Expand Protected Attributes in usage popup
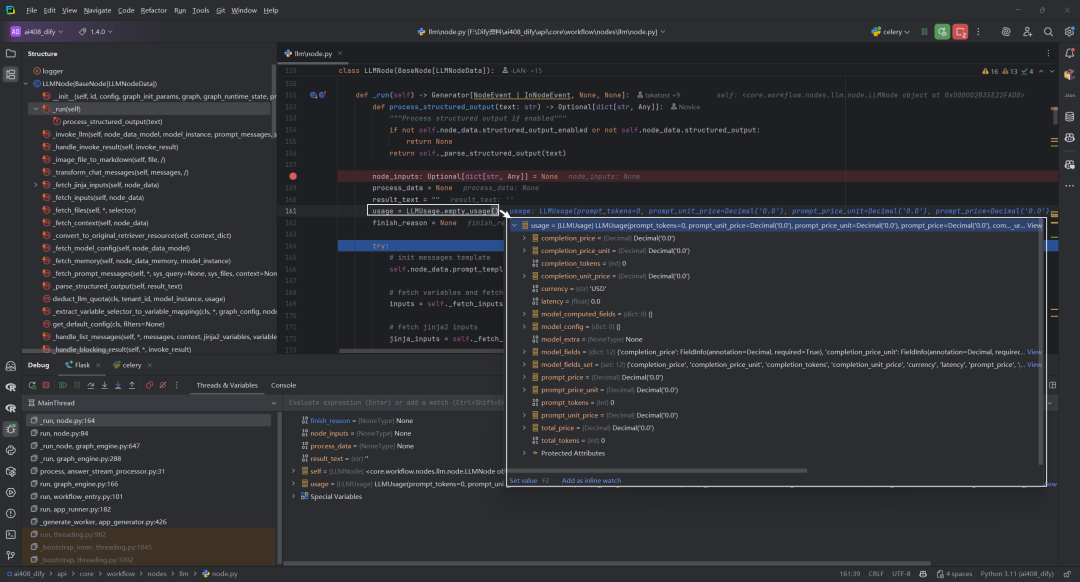The width and height of the screenshot is (1080, 582). click(x=524, y=453)
